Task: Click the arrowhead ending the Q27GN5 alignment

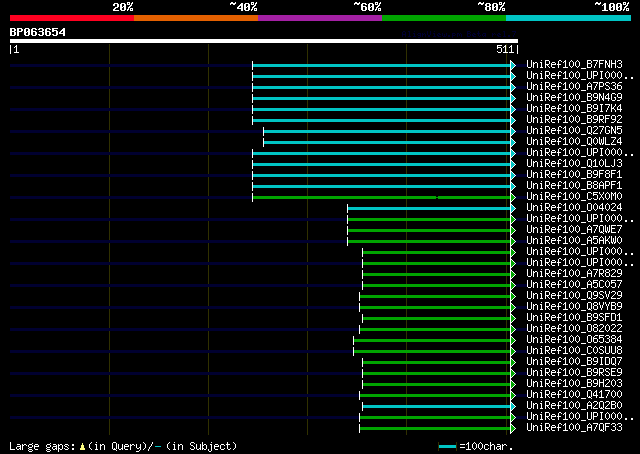Action: click(x=513, y=131)
